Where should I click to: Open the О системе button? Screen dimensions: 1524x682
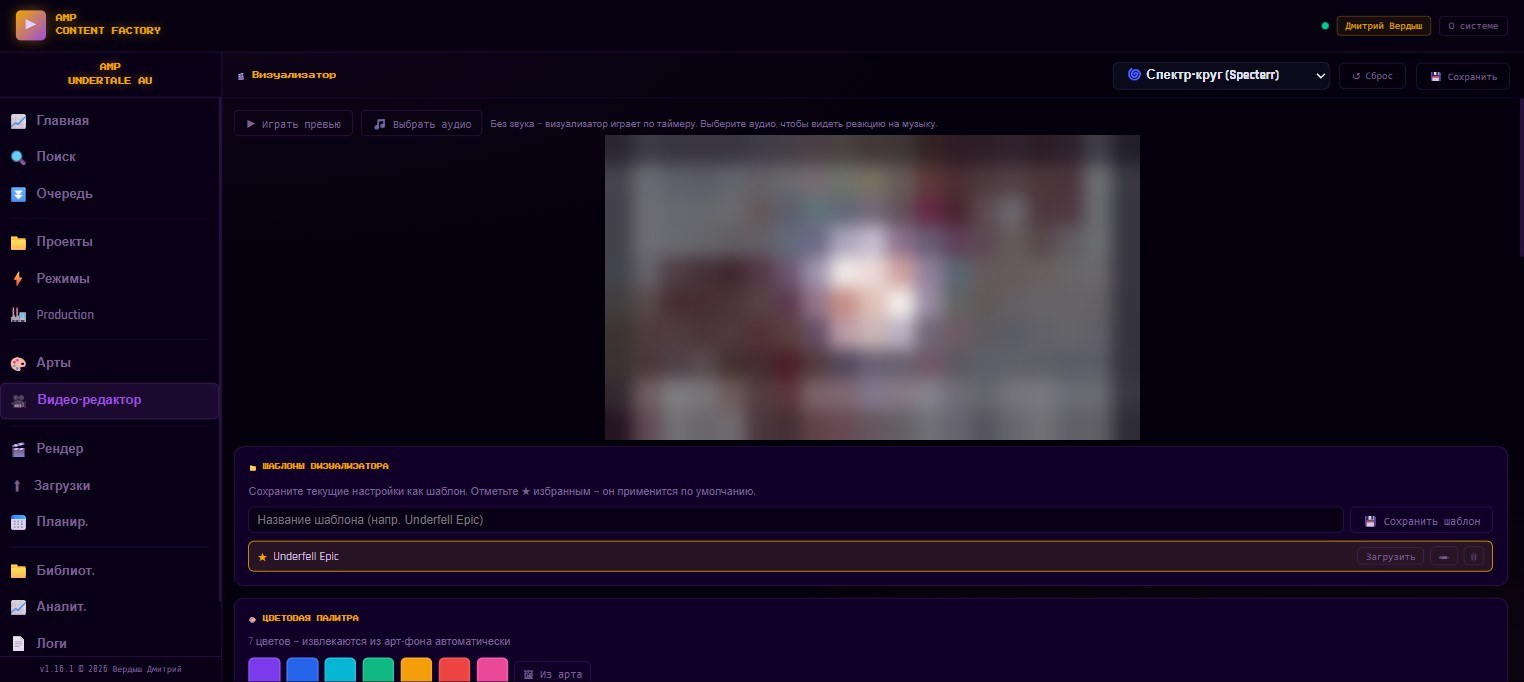(x=1473, y=26)
